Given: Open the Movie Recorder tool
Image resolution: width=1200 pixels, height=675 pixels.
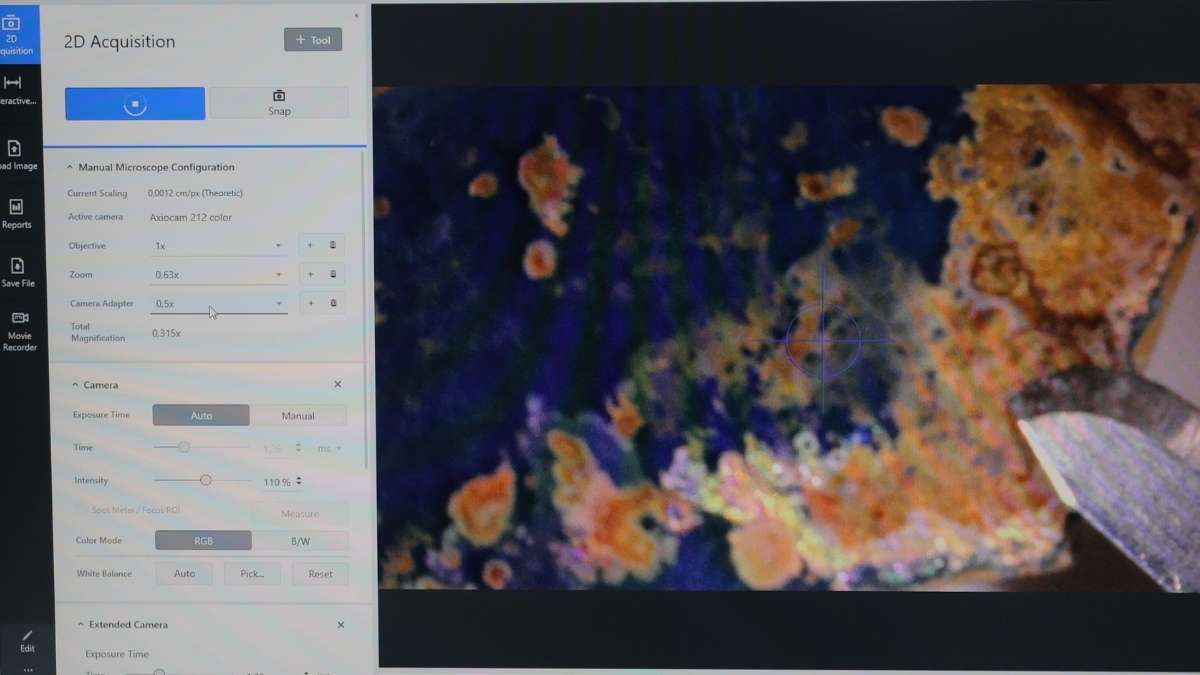Looking at the screenshot, I should (19, 329).
